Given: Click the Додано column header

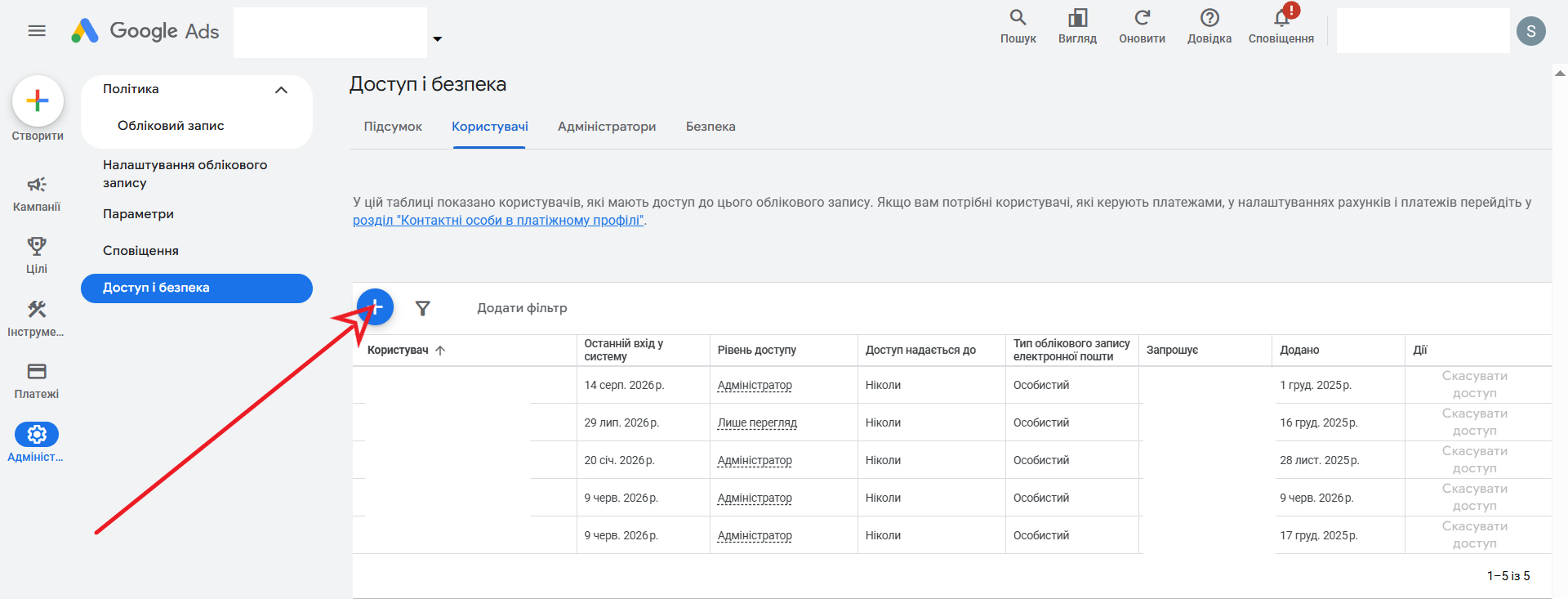Looking at the screenshot, I should click(x=1299, y=351).
